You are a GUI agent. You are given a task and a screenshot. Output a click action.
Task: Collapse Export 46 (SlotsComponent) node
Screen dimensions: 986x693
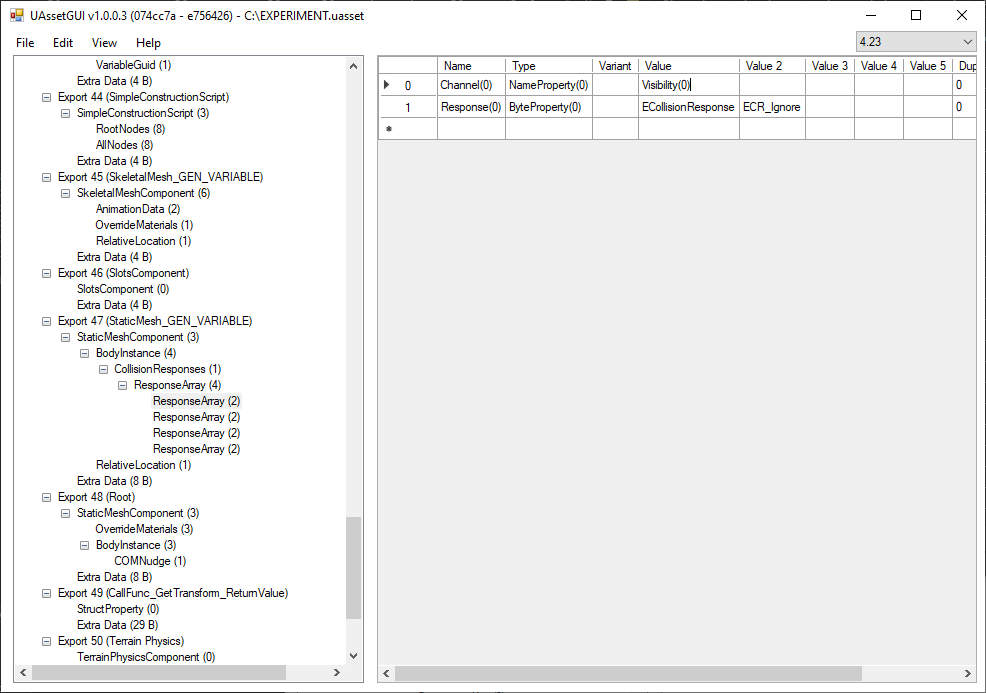[47, 274]
